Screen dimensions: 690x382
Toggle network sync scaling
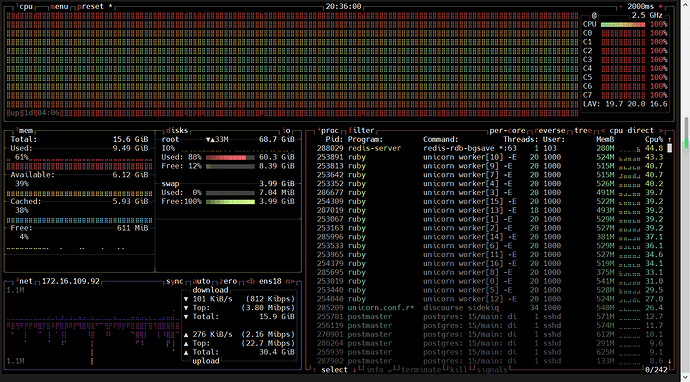click(175, 281)
